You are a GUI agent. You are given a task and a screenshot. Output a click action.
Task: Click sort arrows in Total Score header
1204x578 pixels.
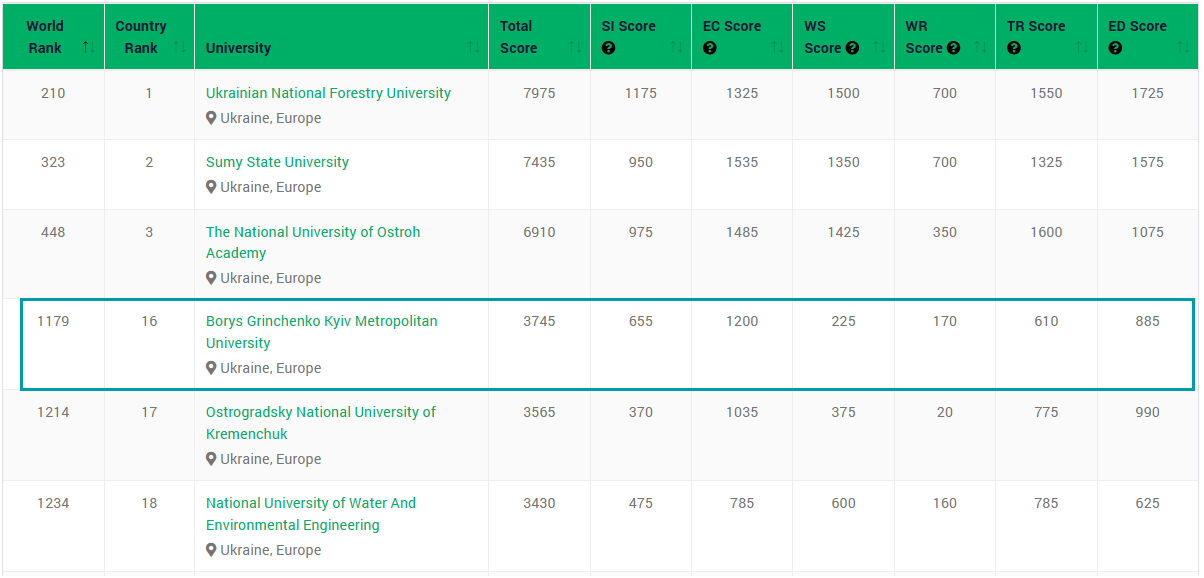(x=574, y=47)
